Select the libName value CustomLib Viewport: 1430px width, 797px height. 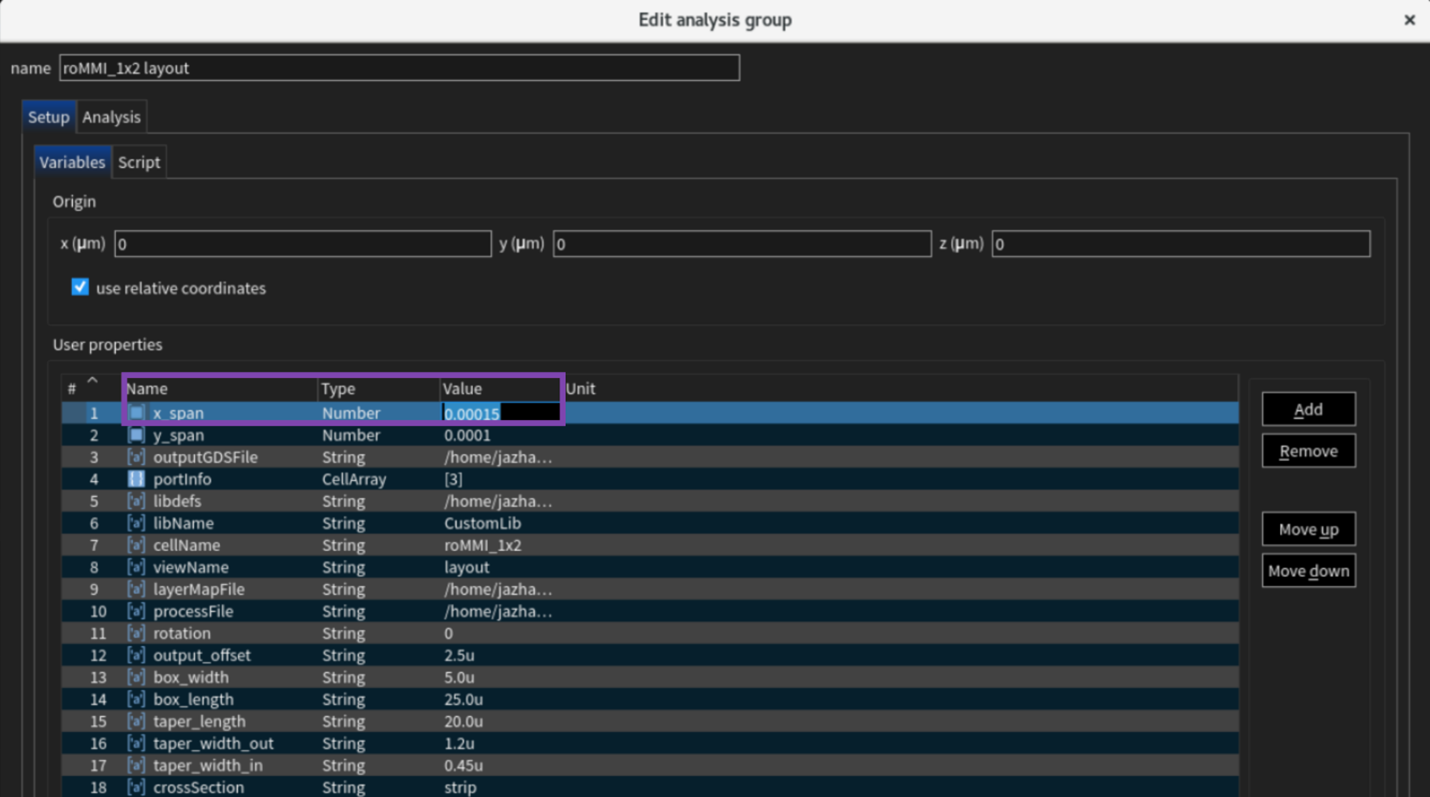click(x=482, y=523)
